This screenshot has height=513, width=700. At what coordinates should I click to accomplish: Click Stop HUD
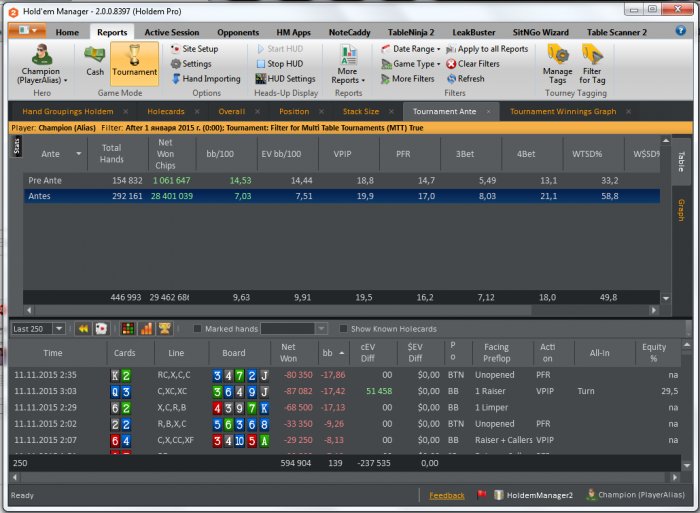tap(284, 64)
